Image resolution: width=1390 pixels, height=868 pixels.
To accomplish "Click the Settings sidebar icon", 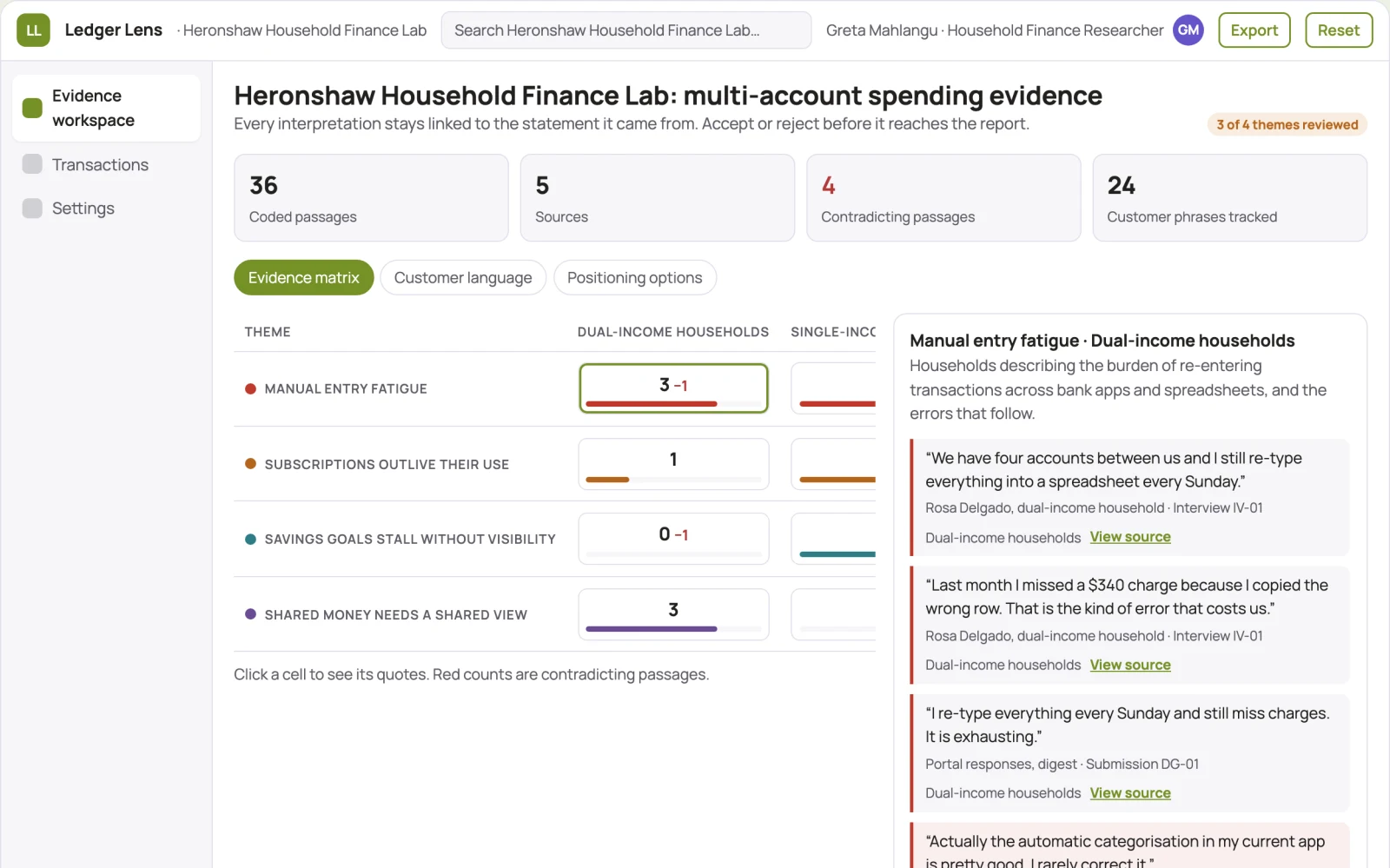I will (32, 208).
